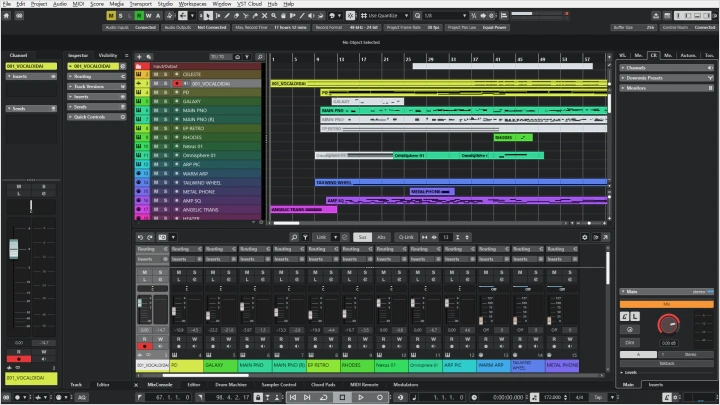Open MixConsole in separate window arrow icon
This screenshot has width=720, height=405.
[606, 237]
